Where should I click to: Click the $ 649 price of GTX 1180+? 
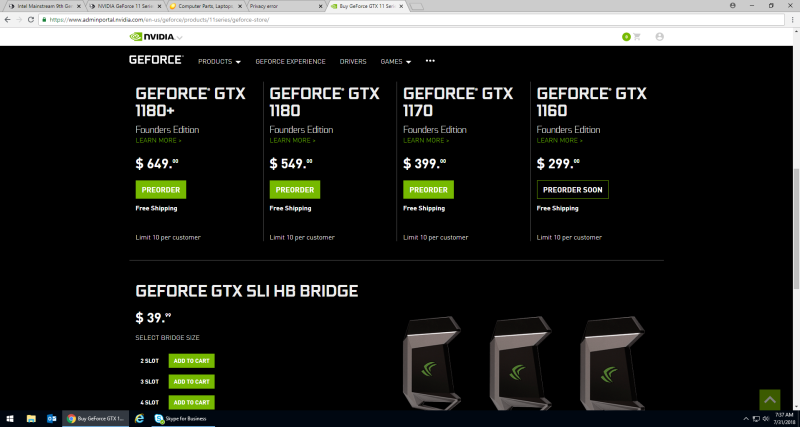click(x=157, y=163)
